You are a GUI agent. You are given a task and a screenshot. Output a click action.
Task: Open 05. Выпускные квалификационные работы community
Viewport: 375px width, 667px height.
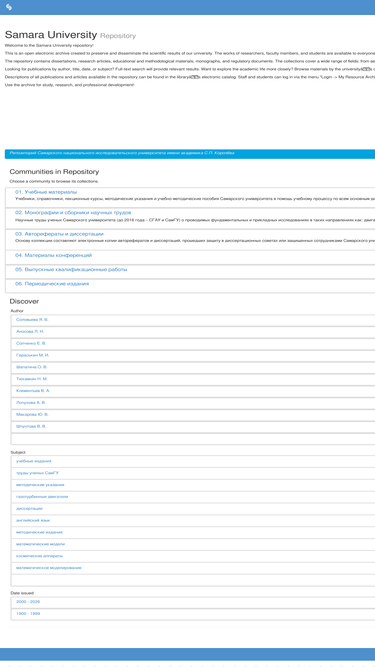[x=71, y=270]
